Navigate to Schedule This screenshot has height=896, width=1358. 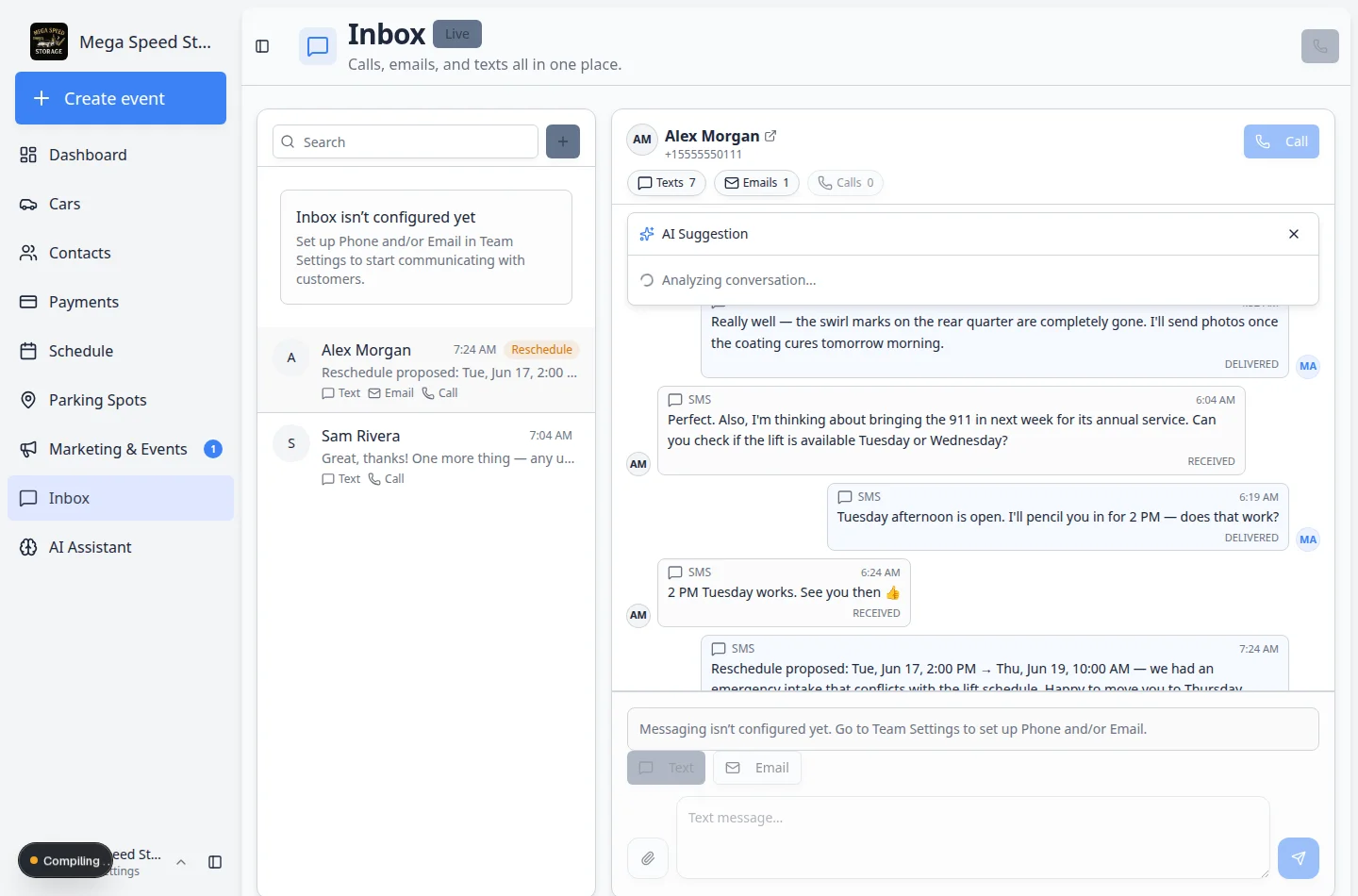point(121,351)
